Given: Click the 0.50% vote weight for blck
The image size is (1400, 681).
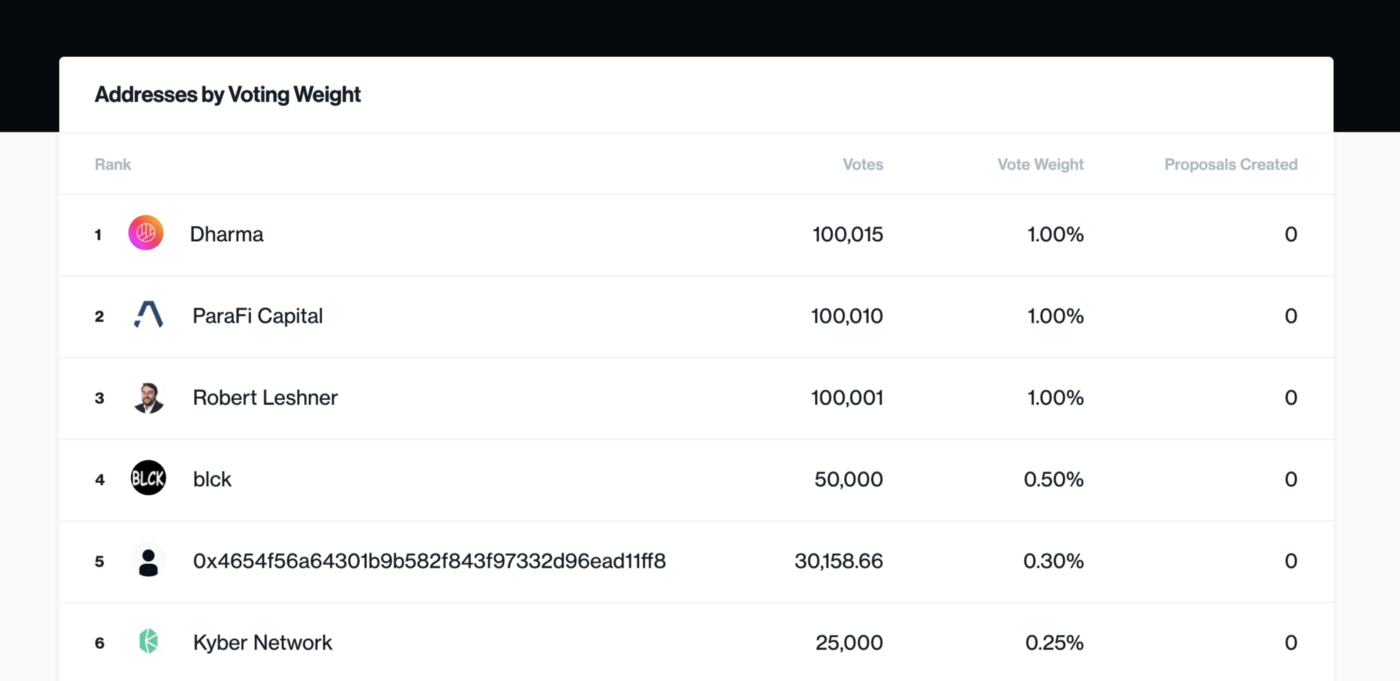Looking at the screenshot, I should pos(1053,479).
